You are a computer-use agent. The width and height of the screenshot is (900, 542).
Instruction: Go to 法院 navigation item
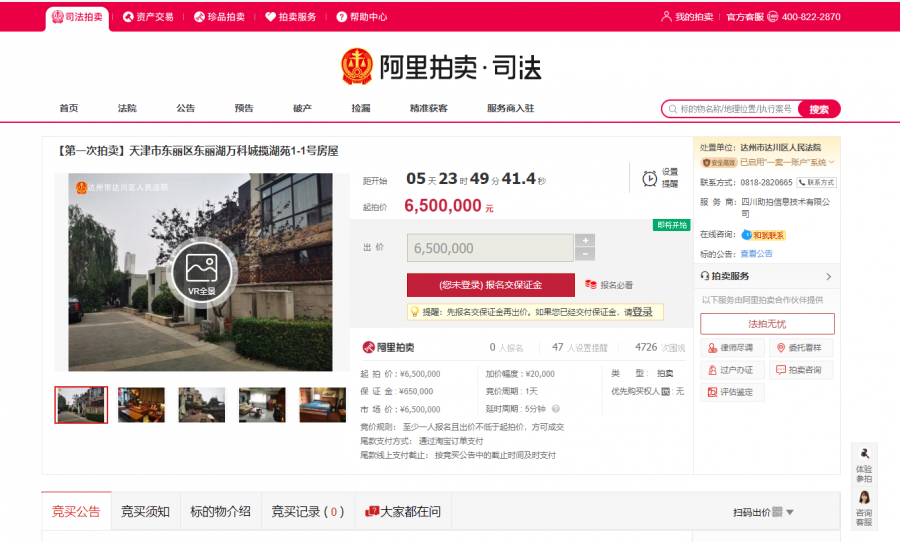[127, 108]
